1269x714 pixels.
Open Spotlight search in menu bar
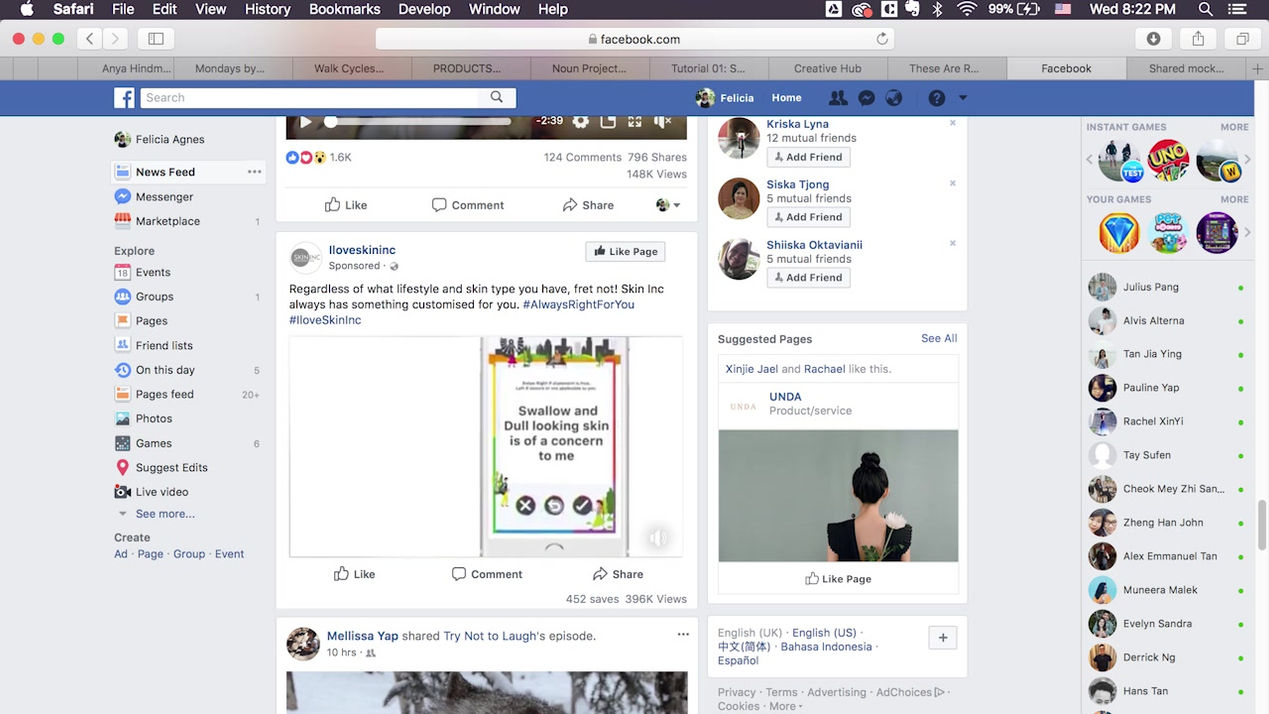tap(1206, 9)
